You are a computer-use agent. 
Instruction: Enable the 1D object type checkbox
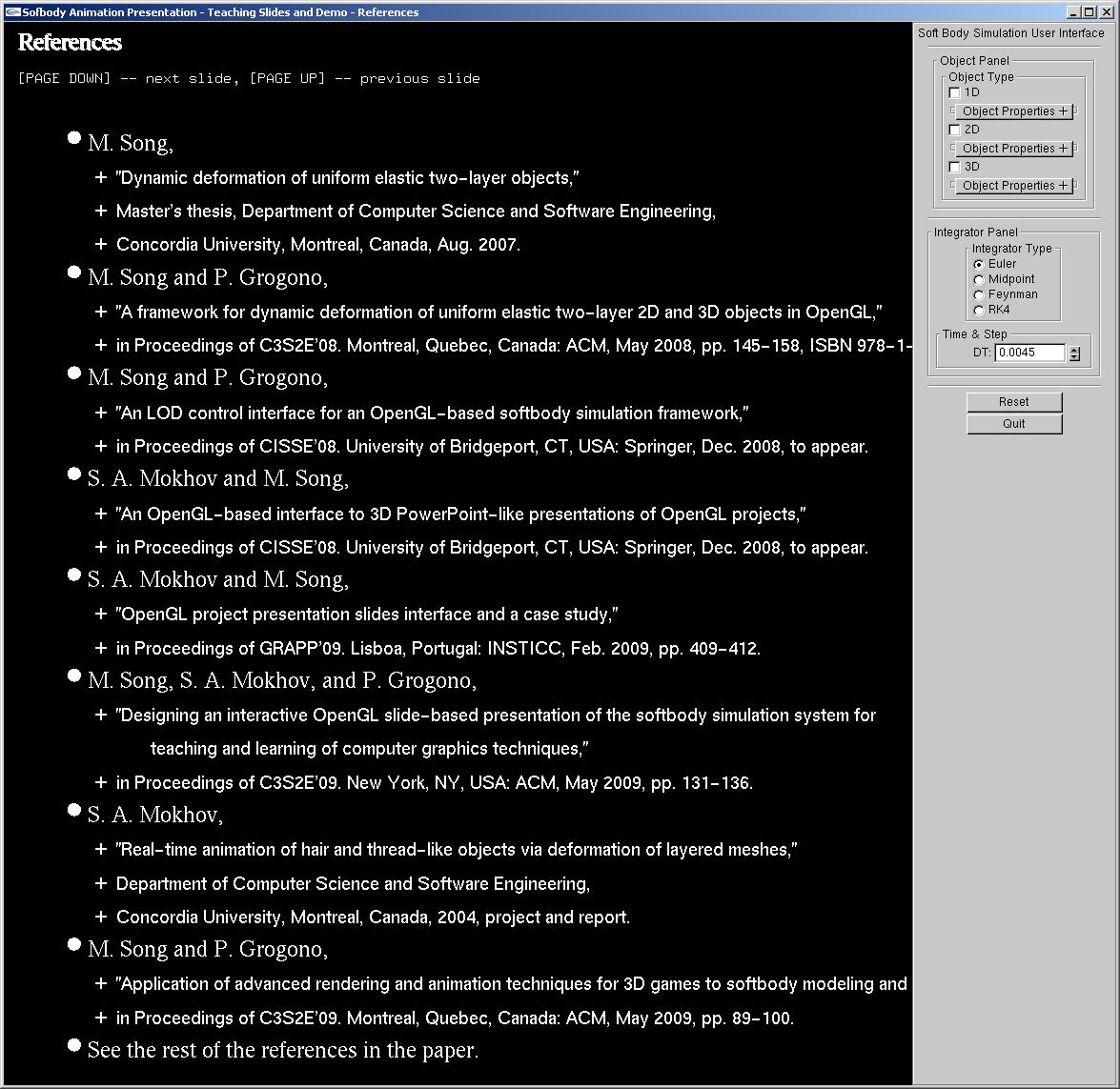[954, 92]
